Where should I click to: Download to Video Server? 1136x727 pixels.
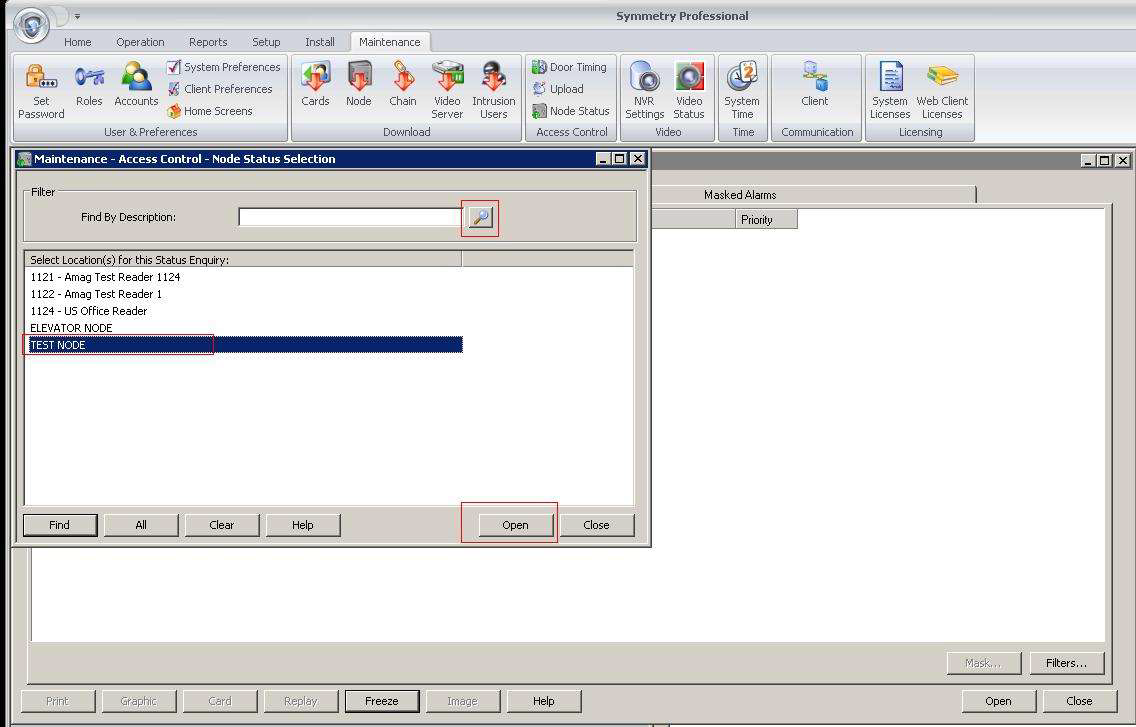coord(447,91)
